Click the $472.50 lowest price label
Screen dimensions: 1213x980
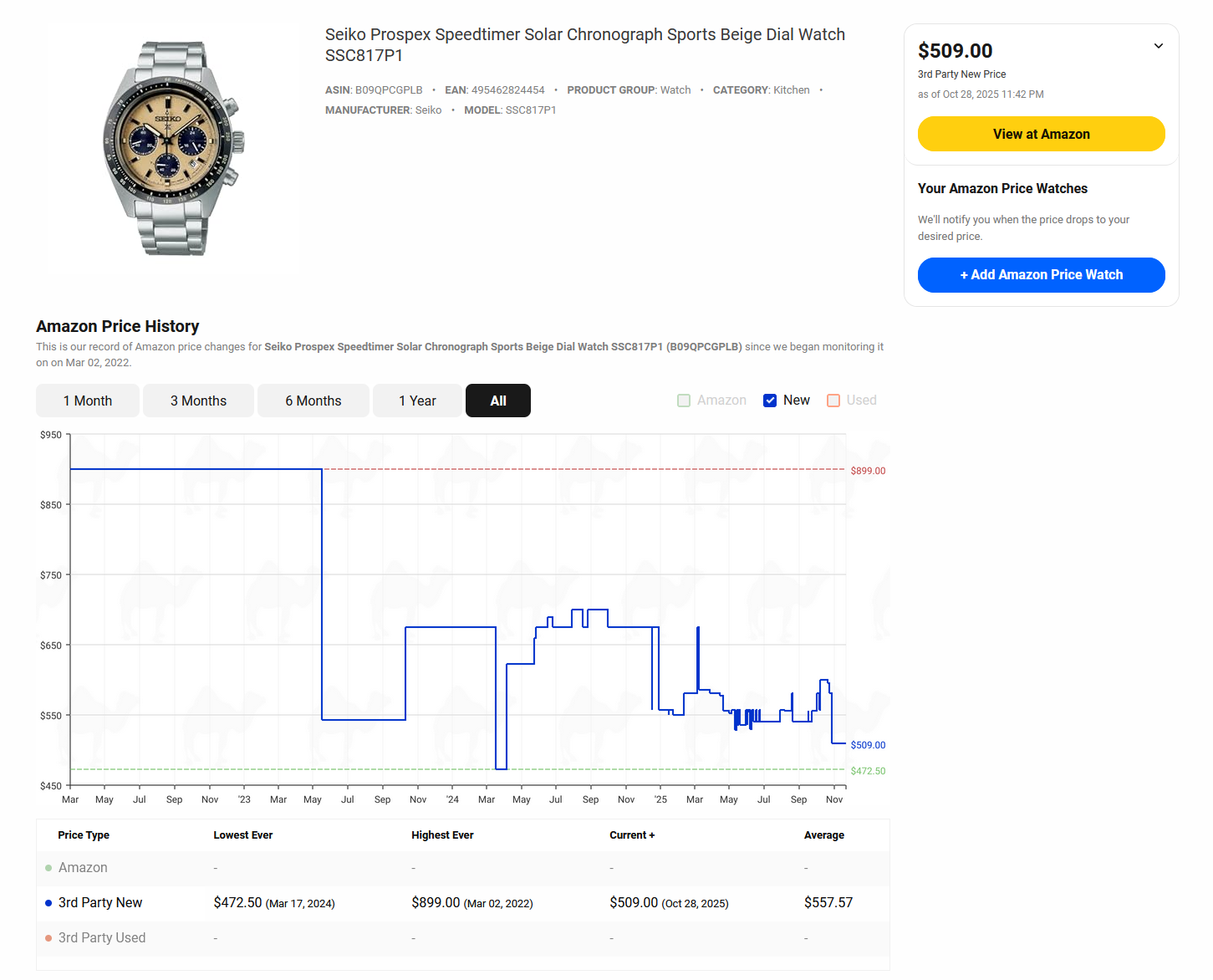pos(868,771)
